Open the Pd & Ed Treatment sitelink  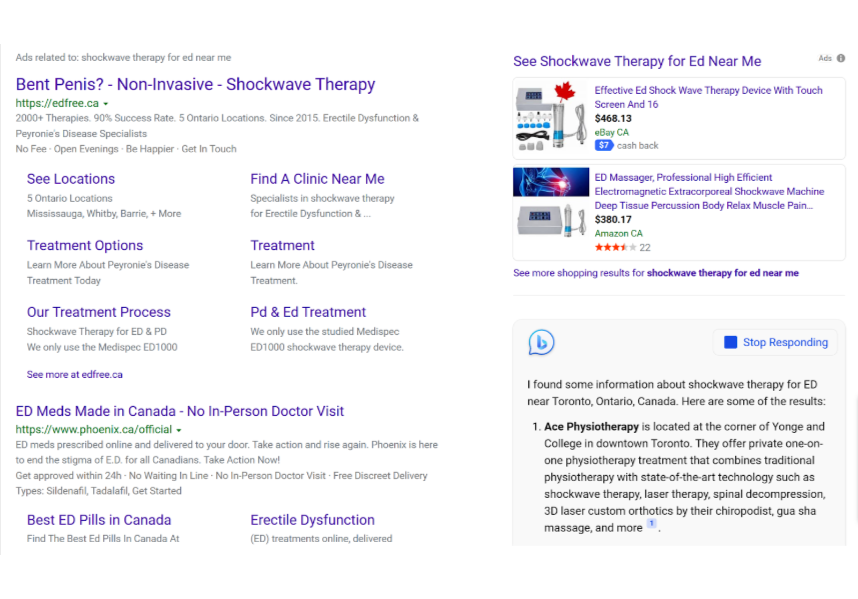(308, 312)
